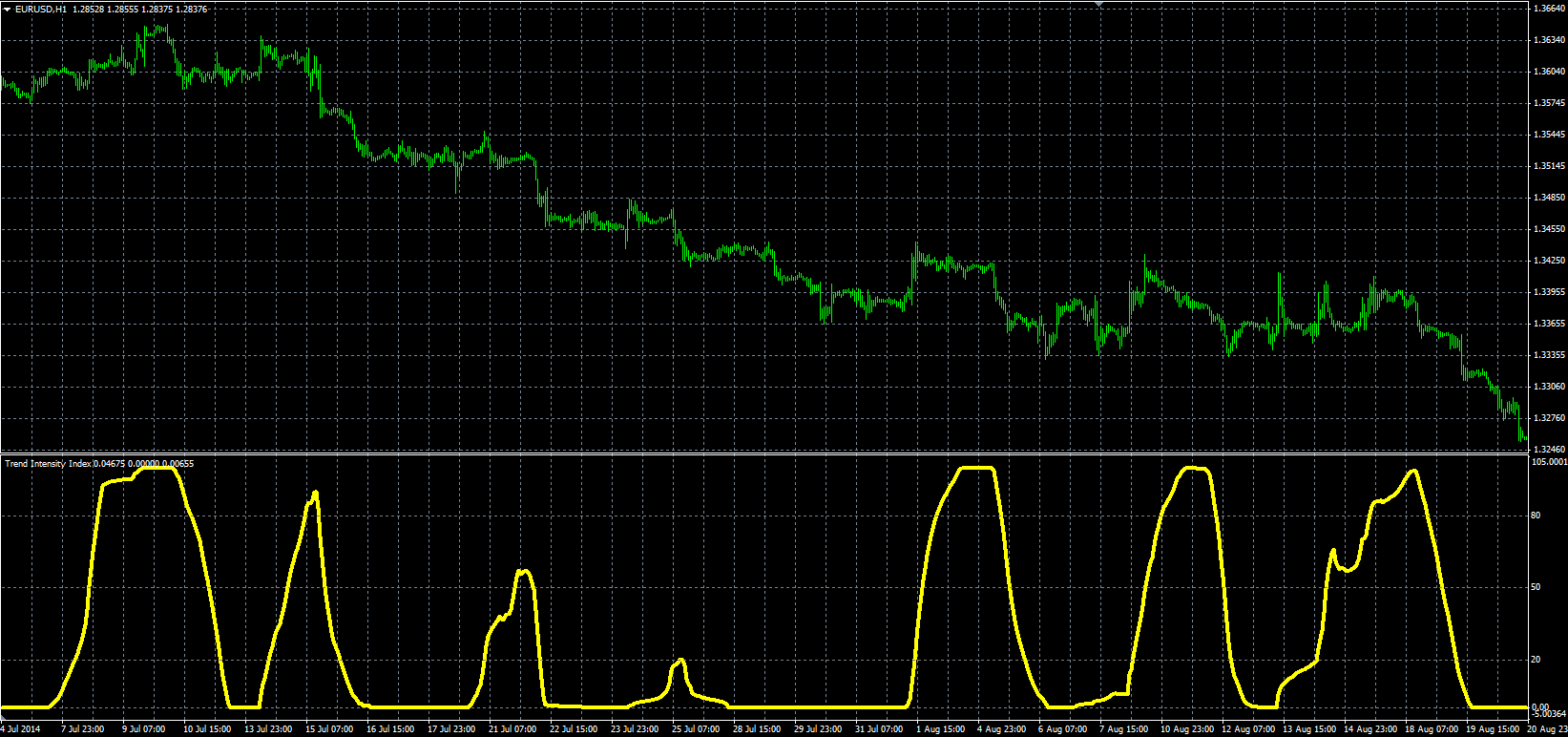
Task: Click the 1.33955 price label
Action: 1548,292
